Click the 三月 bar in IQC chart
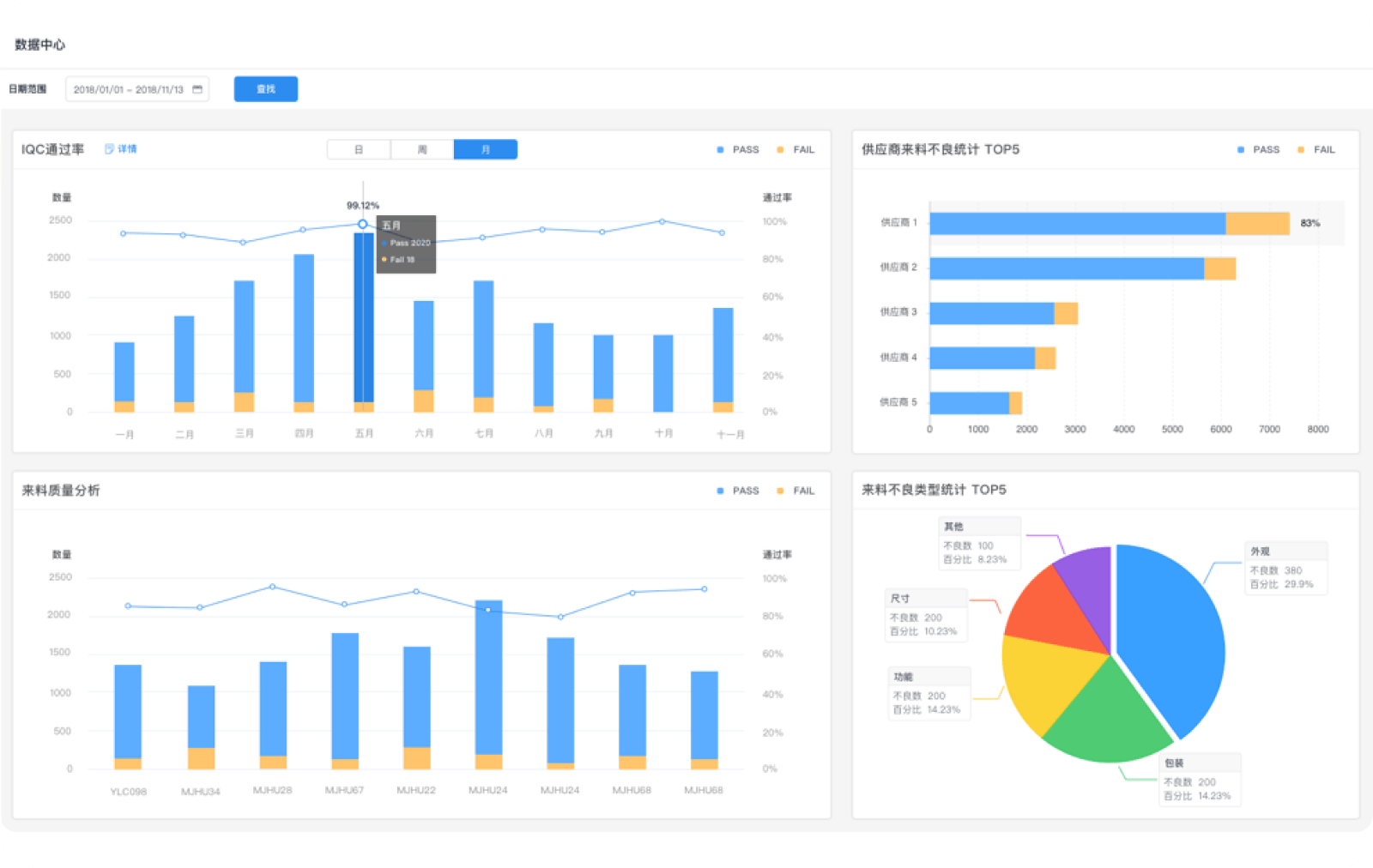Viewport: 1373px width, 868px height. point(244,339)
